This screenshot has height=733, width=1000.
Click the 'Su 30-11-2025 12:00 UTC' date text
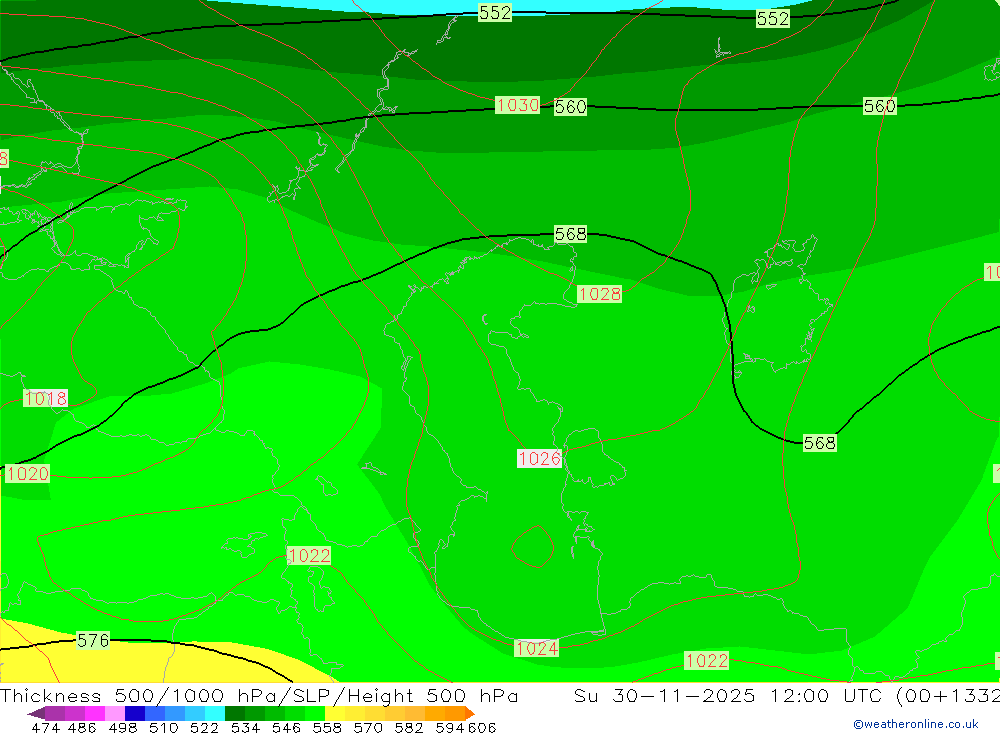pos(728,695)
